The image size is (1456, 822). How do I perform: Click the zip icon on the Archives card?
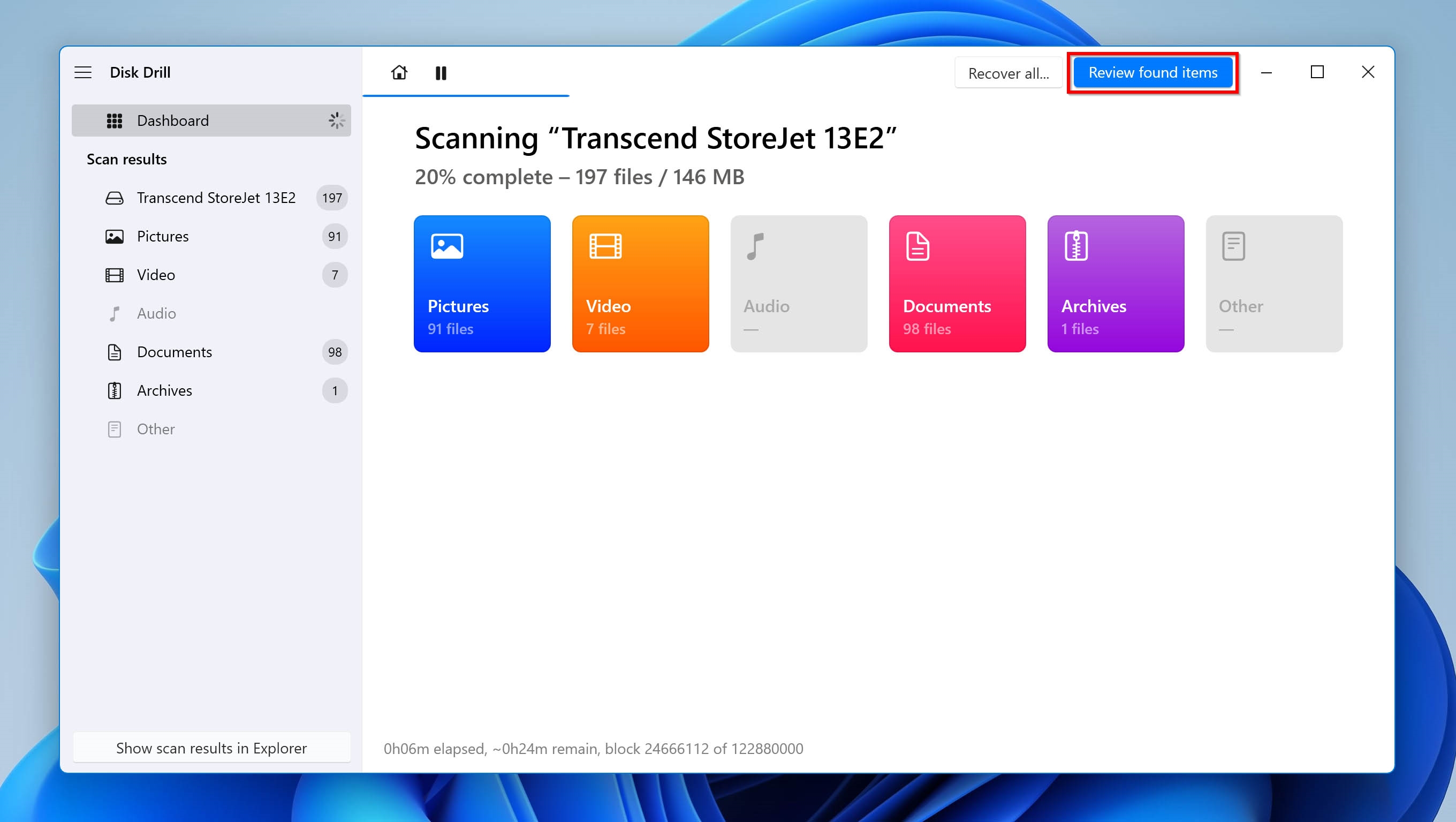click(x=1076, y=246)
